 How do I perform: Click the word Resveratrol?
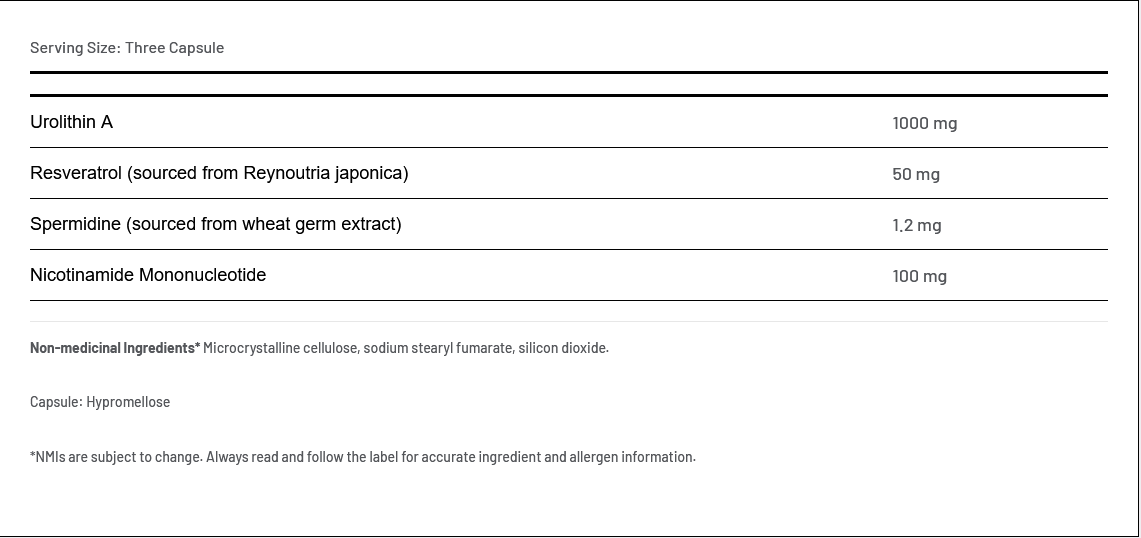[x=76, y=173]
